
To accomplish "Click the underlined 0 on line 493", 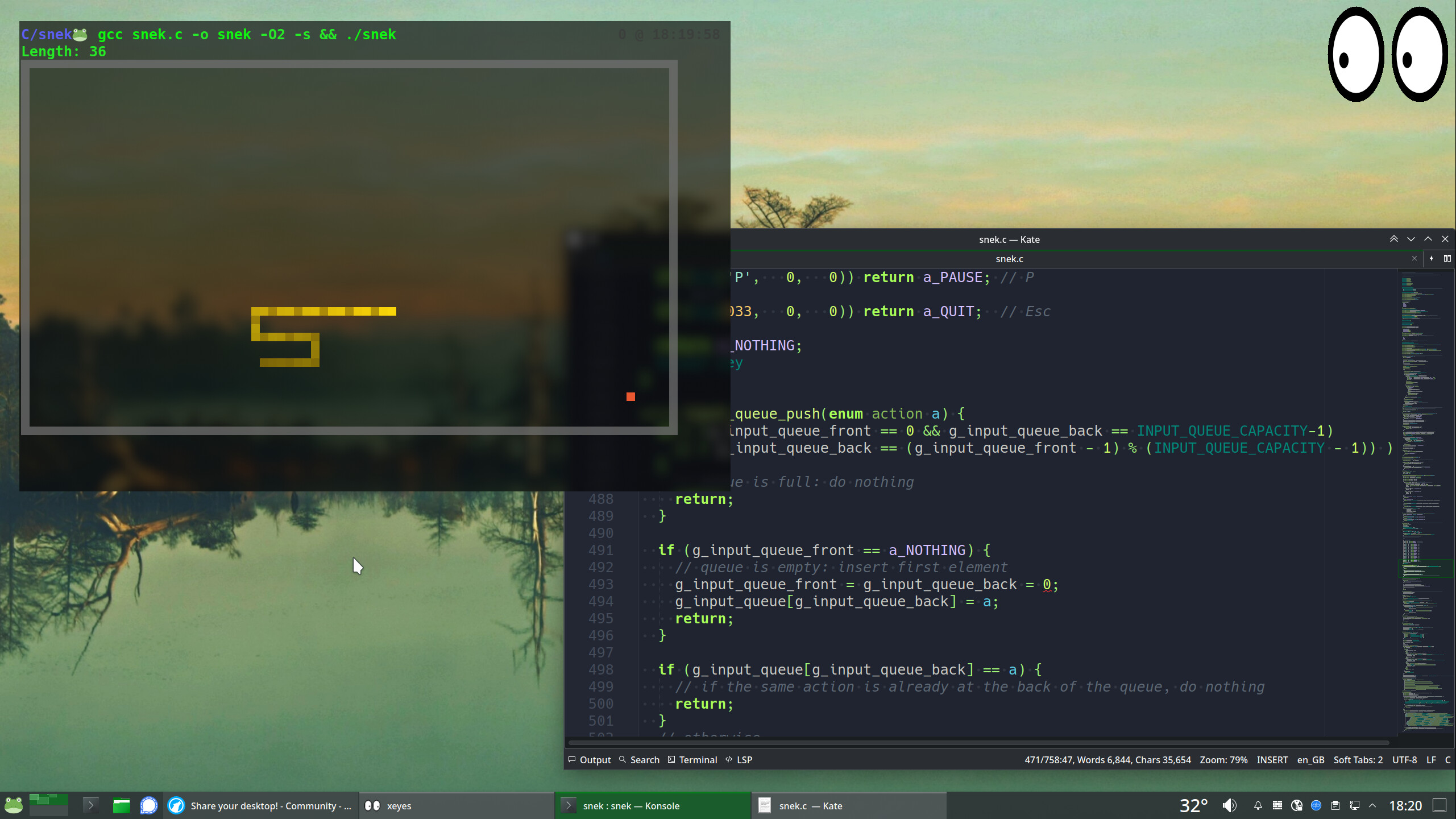I will [x=1047, y=585].
